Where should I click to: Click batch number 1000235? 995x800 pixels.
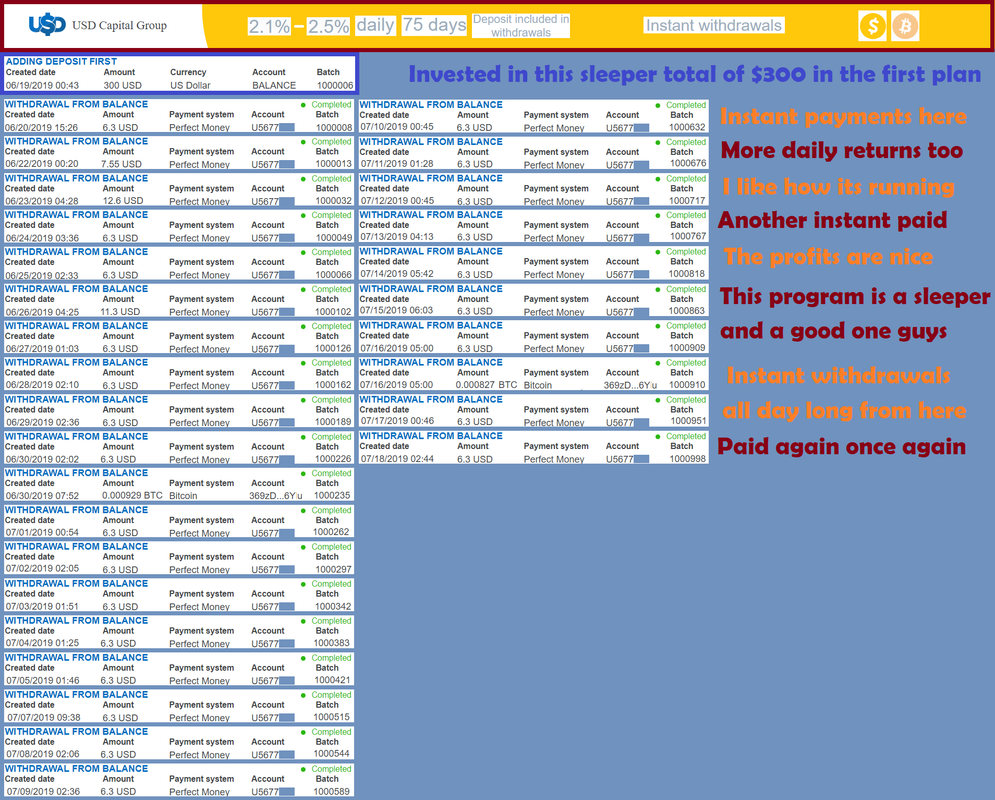coord(332,495)
